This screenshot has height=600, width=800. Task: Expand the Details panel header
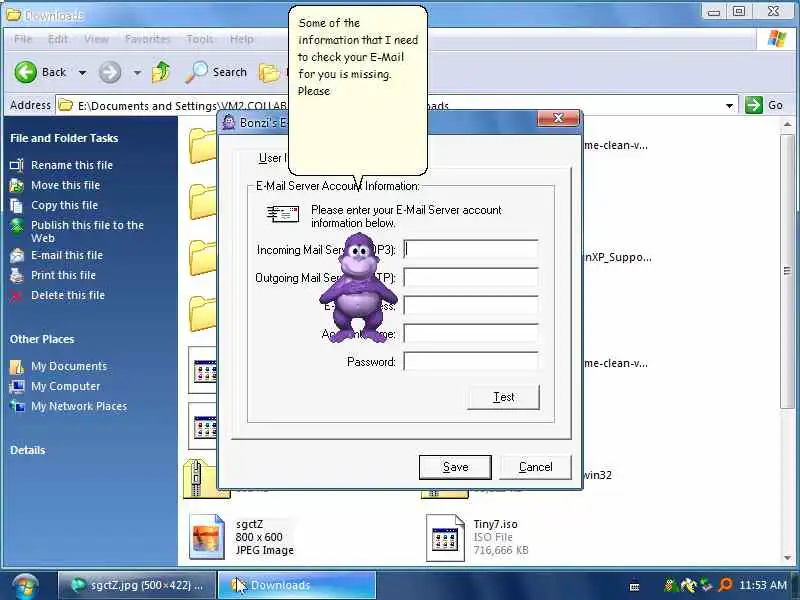point(28,450)
